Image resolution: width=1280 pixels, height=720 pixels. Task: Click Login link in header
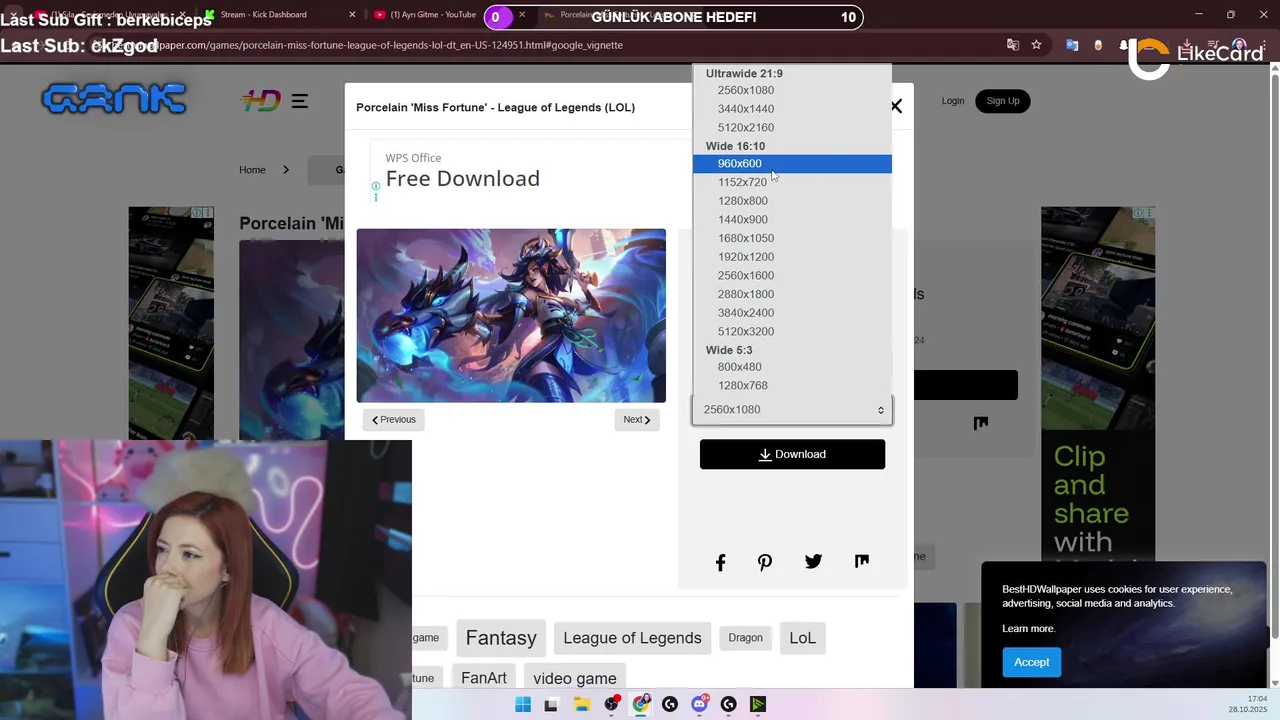click(x=952, y=101)
